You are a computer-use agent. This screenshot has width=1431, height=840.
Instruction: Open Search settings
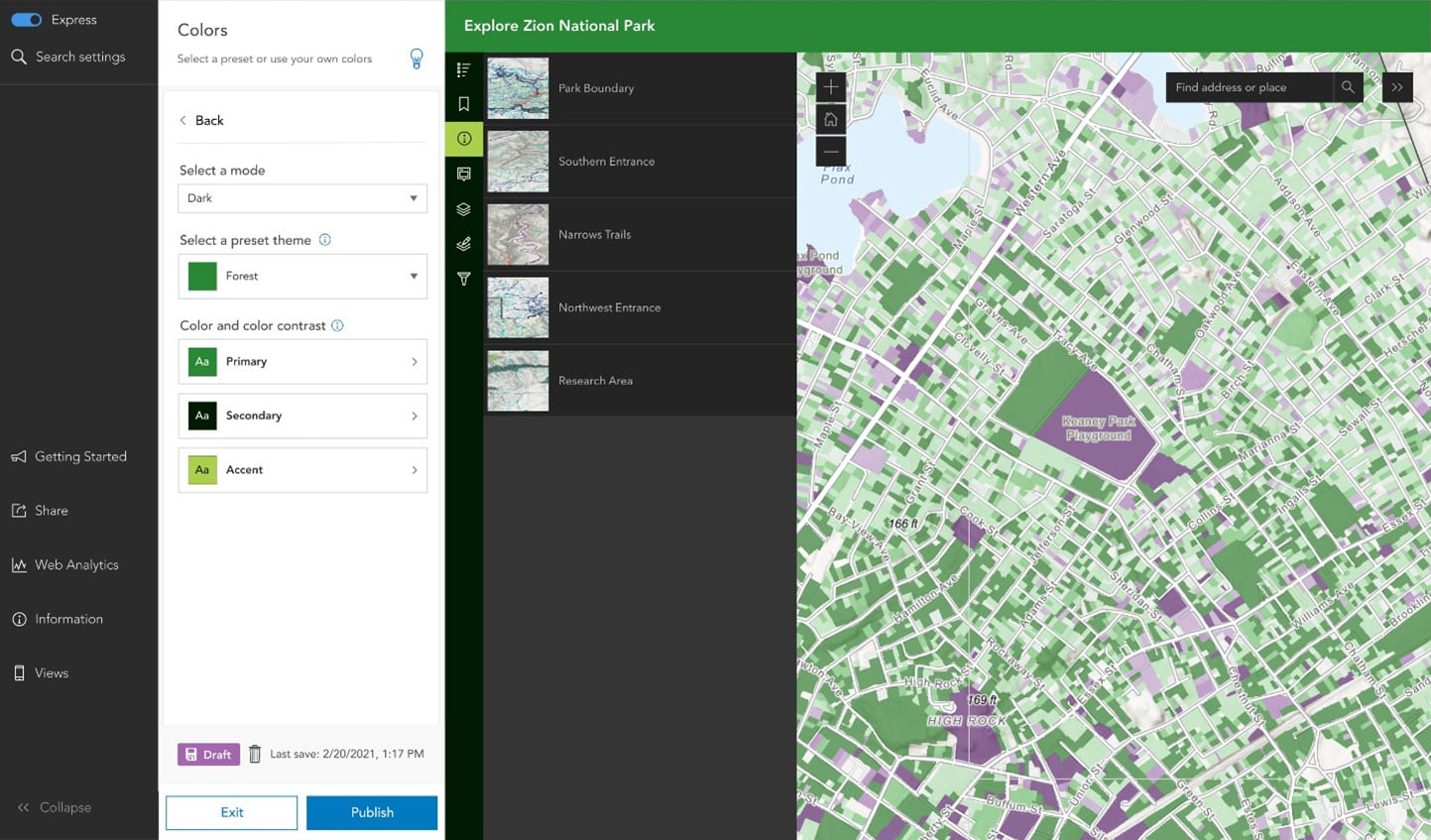68,57
